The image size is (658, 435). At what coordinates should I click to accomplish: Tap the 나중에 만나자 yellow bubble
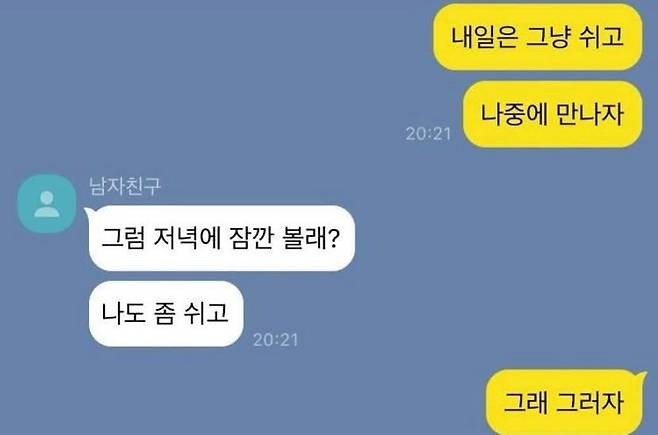[x=552, y=114]
